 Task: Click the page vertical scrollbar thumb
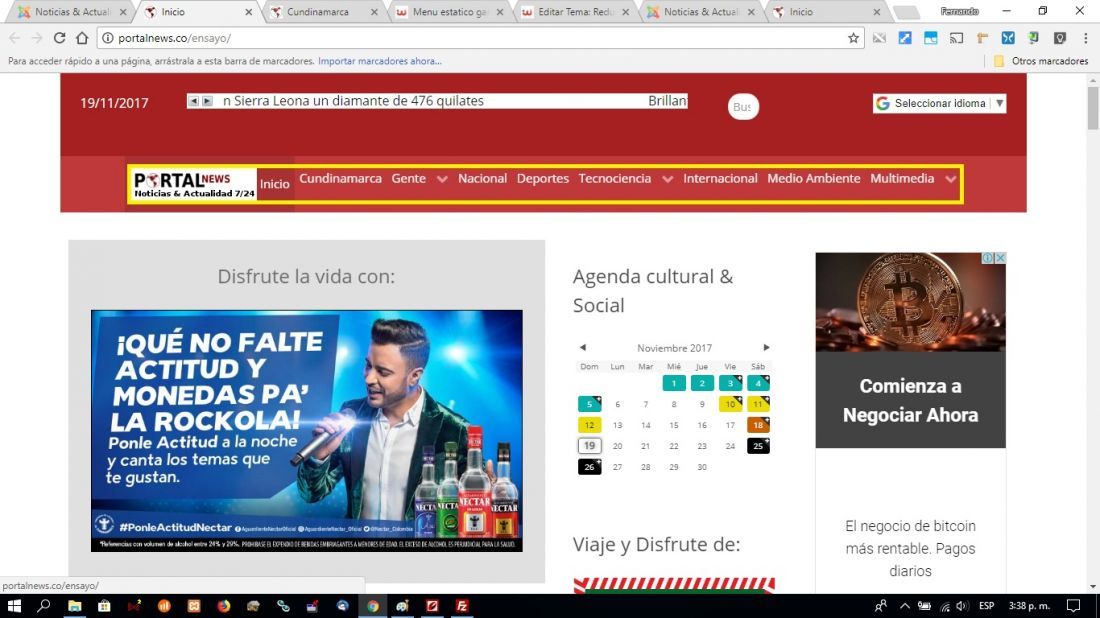1093,107
